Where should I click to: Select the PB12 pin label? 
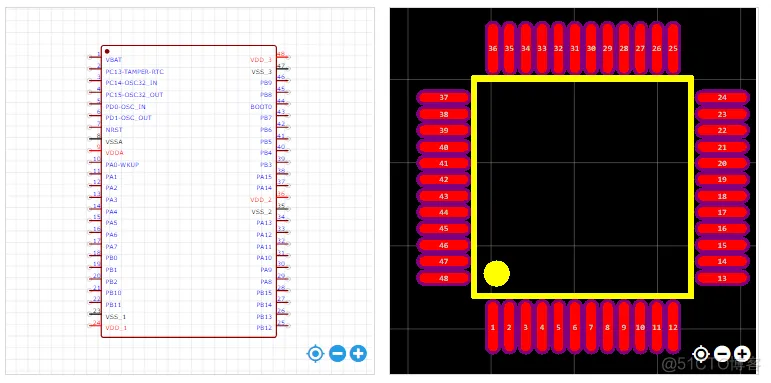tap(264, 328)
